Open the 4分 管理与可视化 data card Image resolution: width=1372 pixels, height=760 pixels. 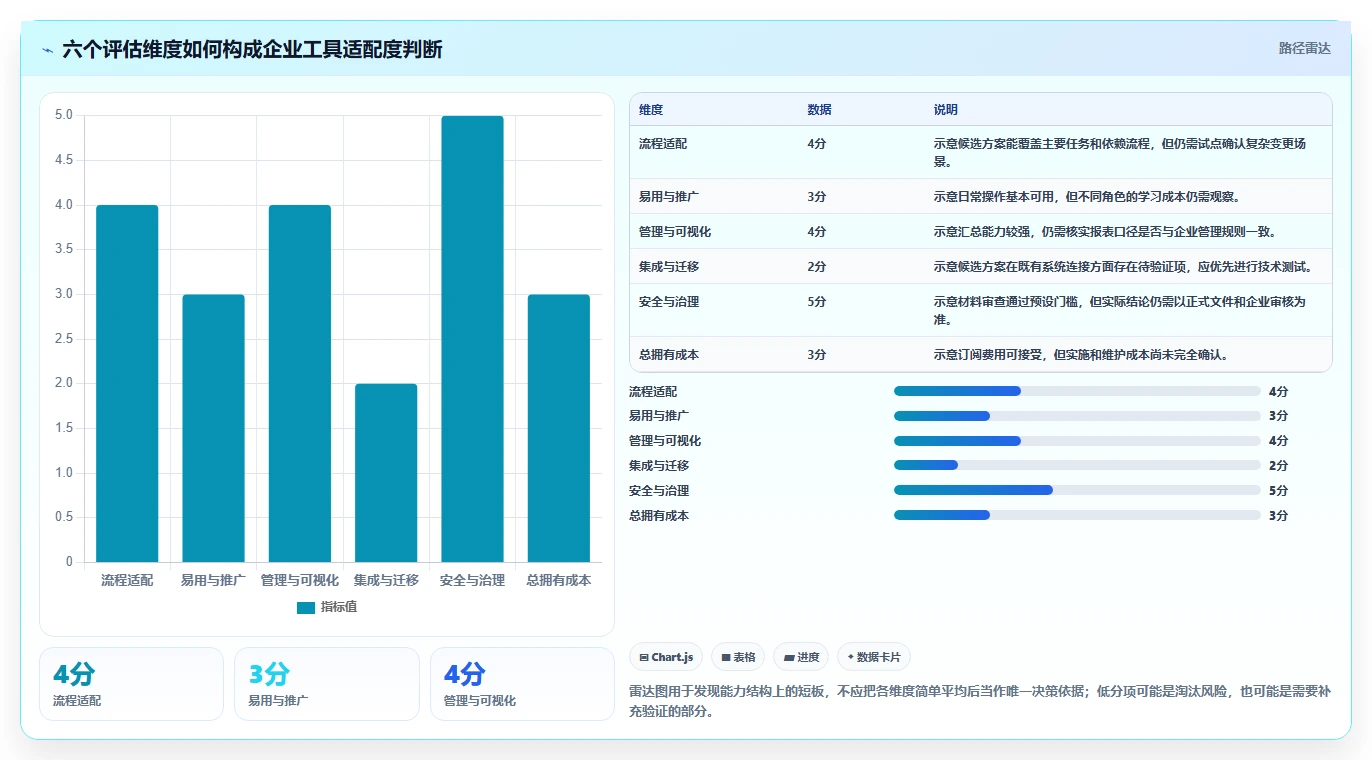522,684
